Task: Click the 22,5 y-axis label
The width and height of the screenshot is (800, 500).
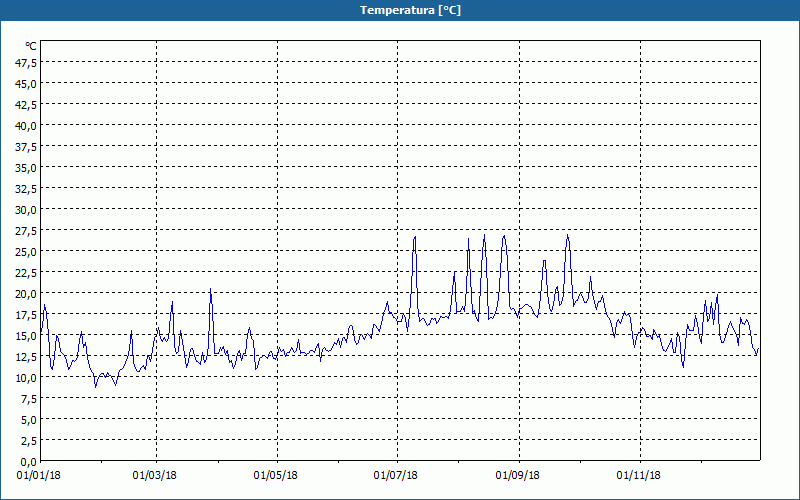Action: tap(27, 273)
